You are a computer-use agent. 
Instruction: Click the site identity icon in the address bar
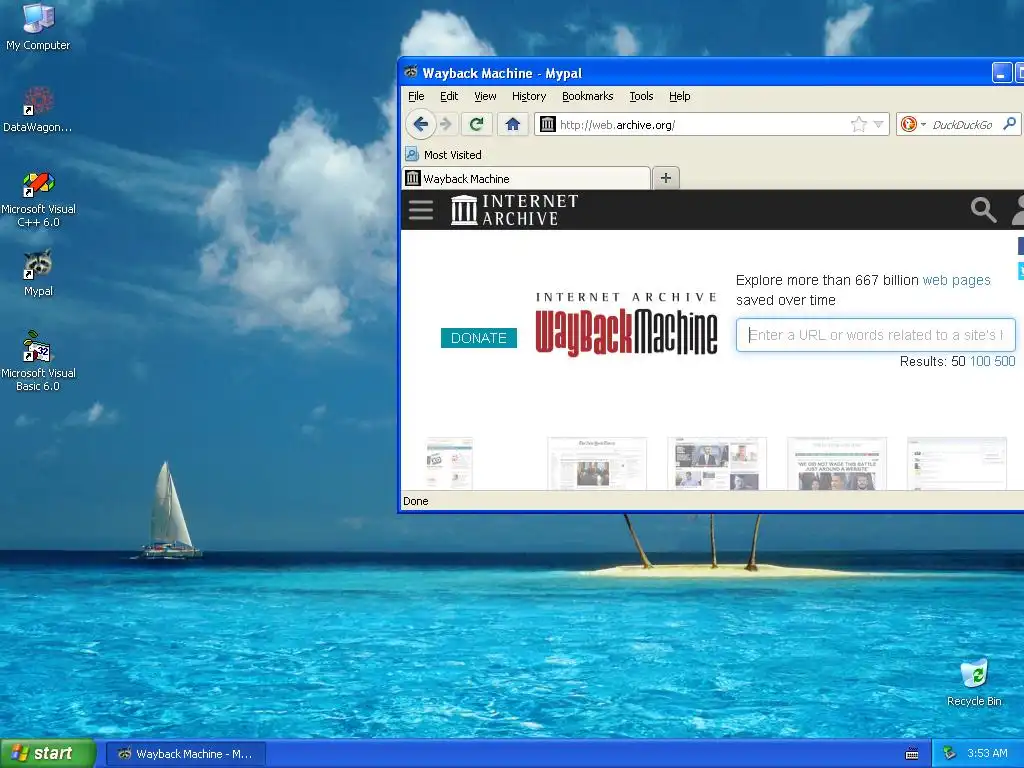click(x=548, y=124)
